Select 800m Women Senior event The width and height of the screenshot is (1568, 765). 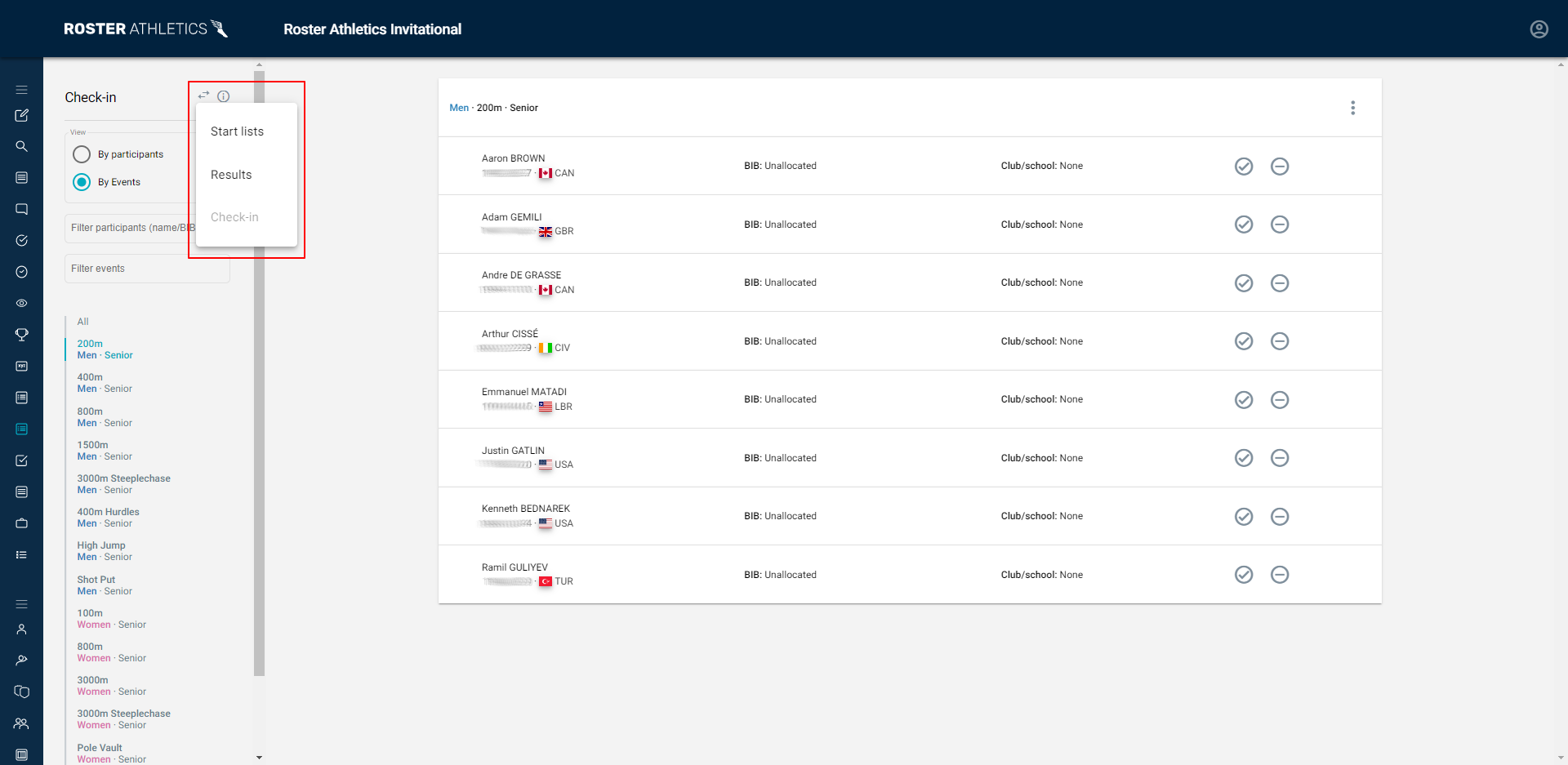[x=112, y=652]
